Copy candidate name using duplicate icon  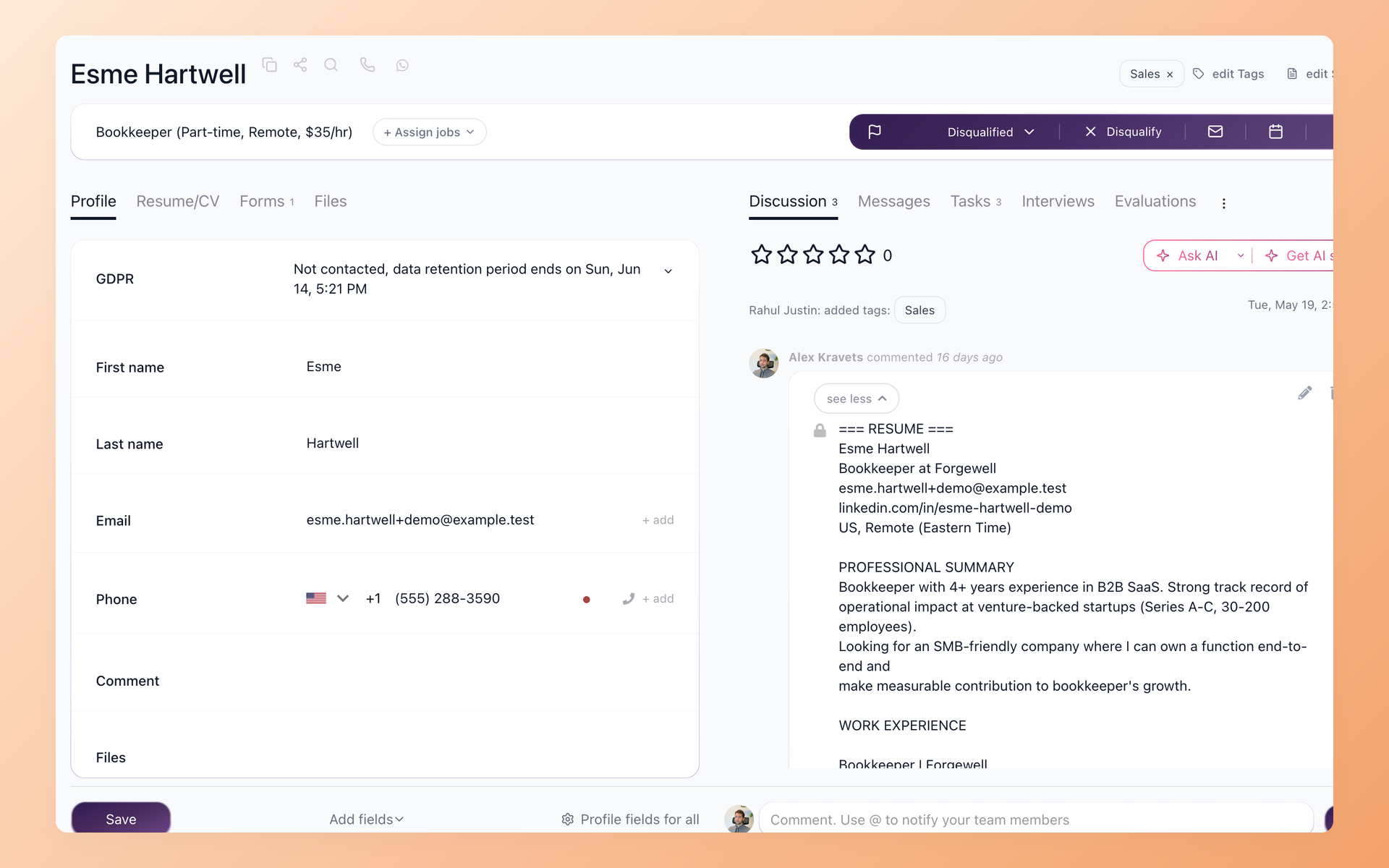pyautogui.click(x=269, y=65)
